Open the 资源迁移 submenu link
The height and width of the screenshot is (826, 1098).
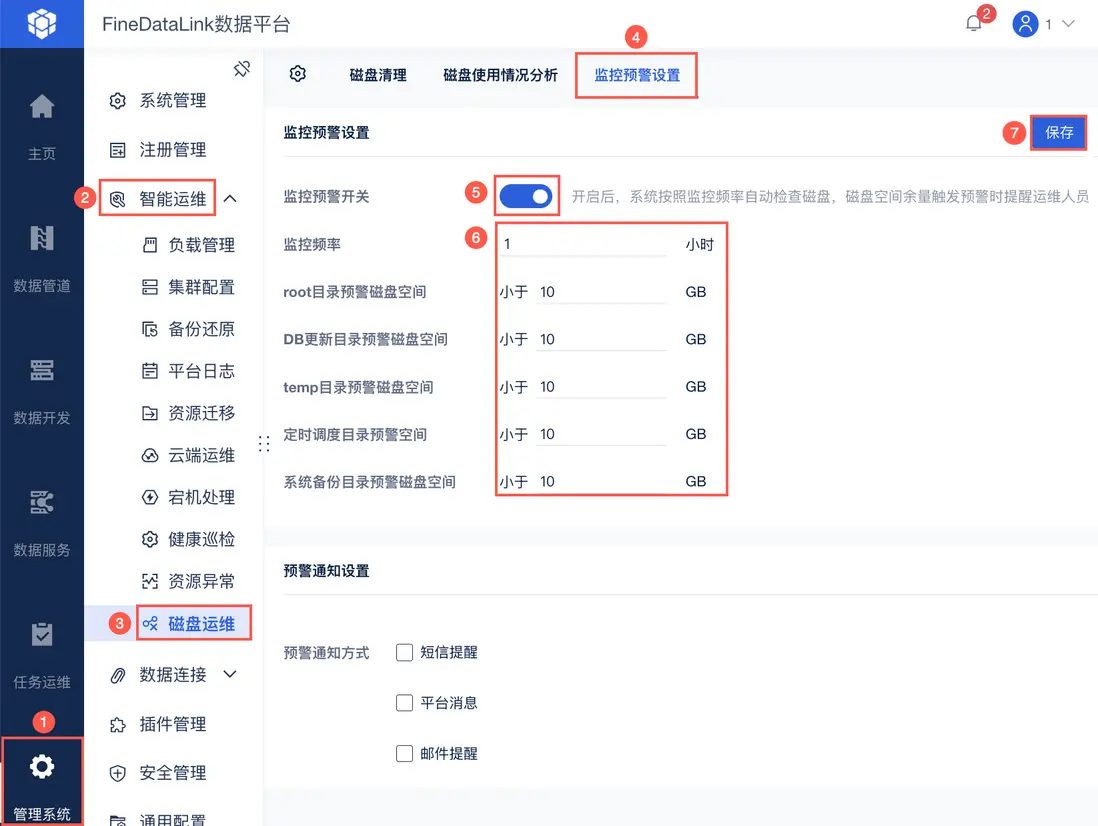(x=201, y=413)
